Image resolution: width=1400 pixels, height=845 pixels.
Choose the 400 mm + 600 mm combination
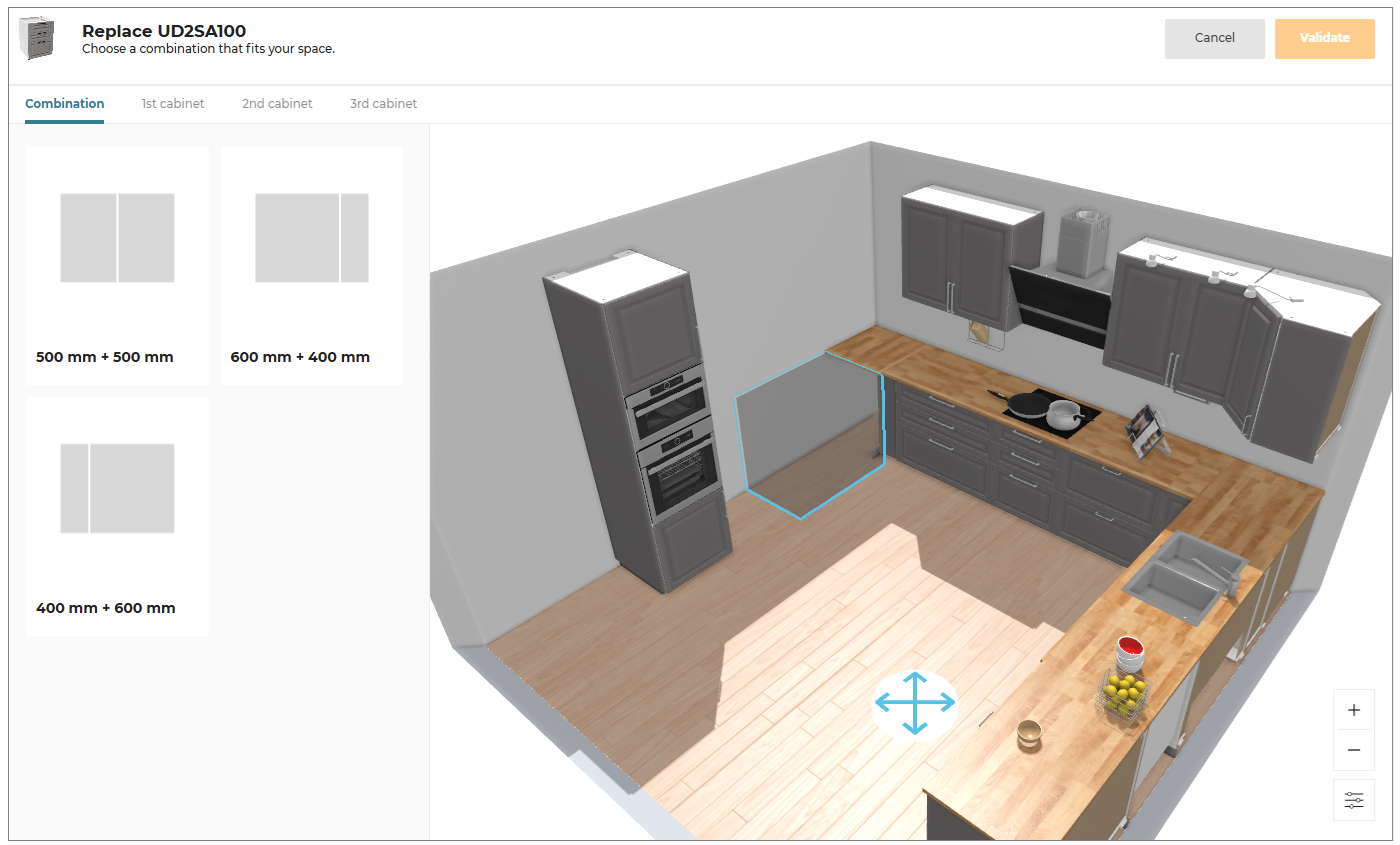tap(117, 516)
